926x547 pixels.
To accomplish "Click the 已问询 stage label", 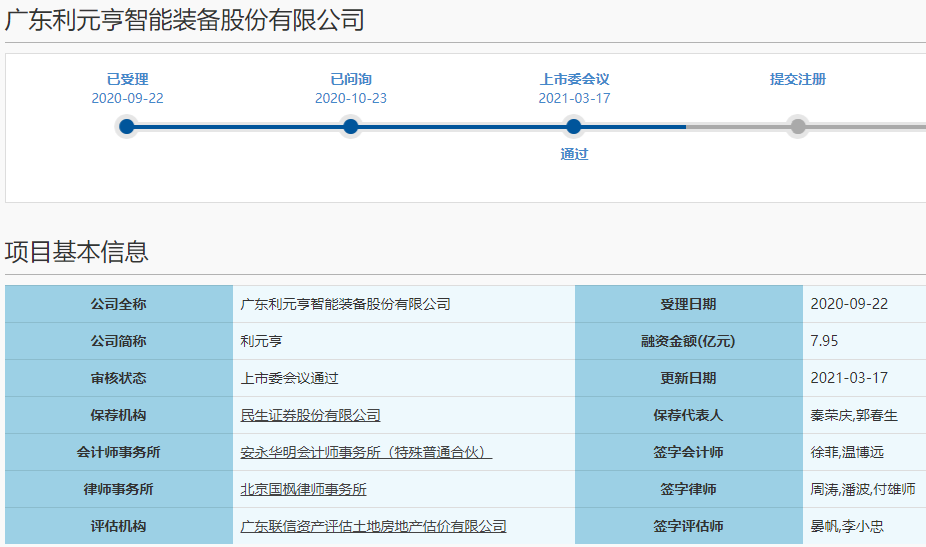I will (x=350, y=79).
